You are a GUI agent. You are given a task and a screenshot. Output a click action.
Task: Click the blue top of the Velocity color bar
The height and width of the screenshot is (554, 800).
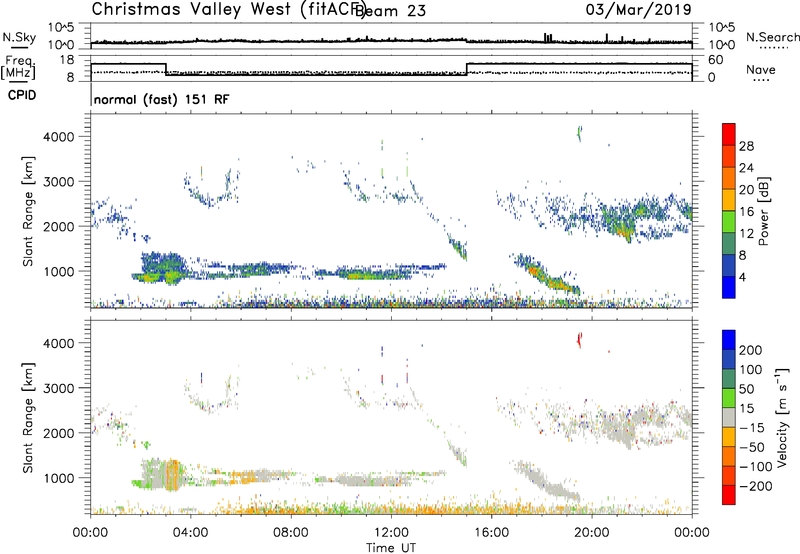click(729, 339)
